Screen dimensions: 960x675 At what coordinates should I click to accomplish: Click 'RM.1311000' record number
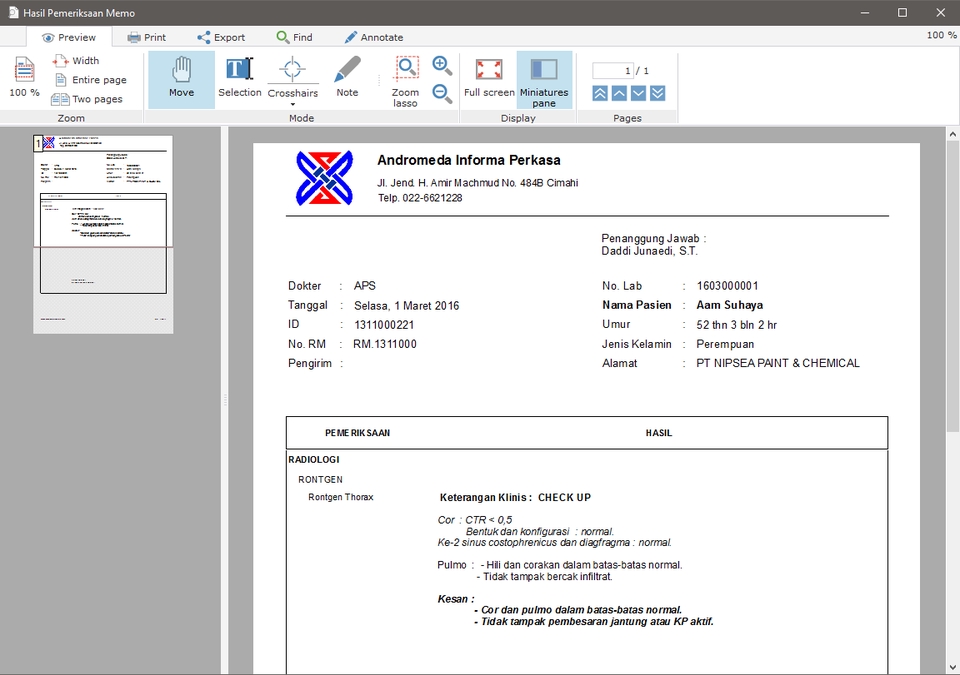(x=384, y=344)
